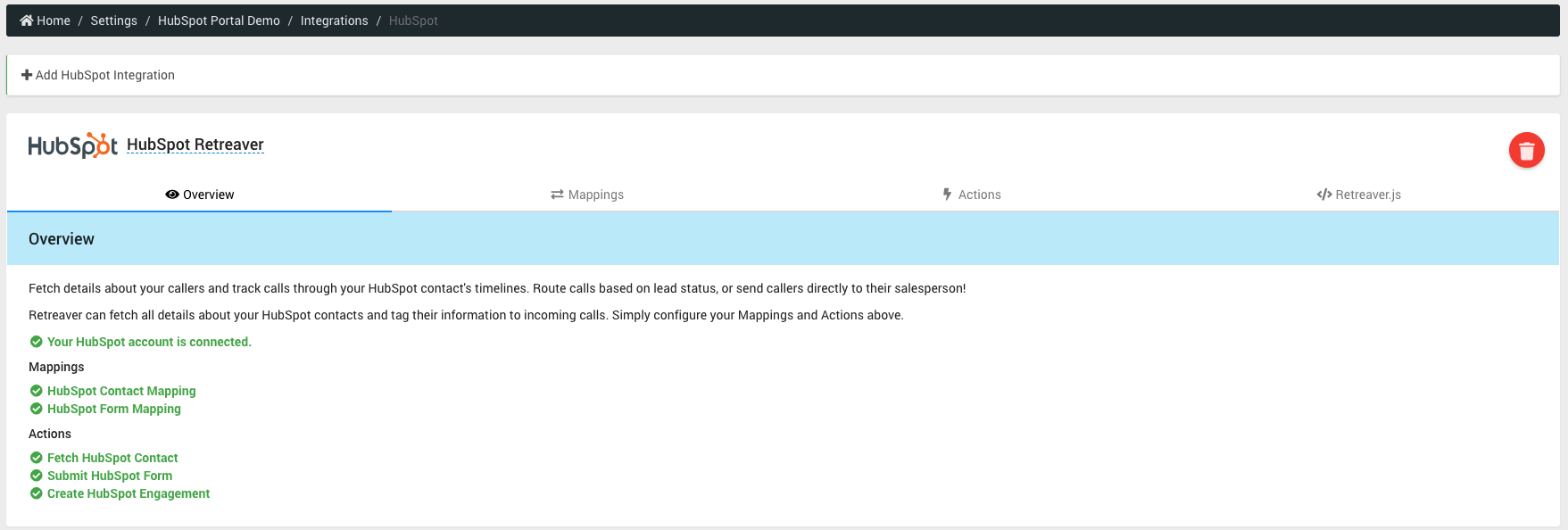Click the plus icon to add integration
This screenshot has width=1568, height=530.
pos(27,75)
